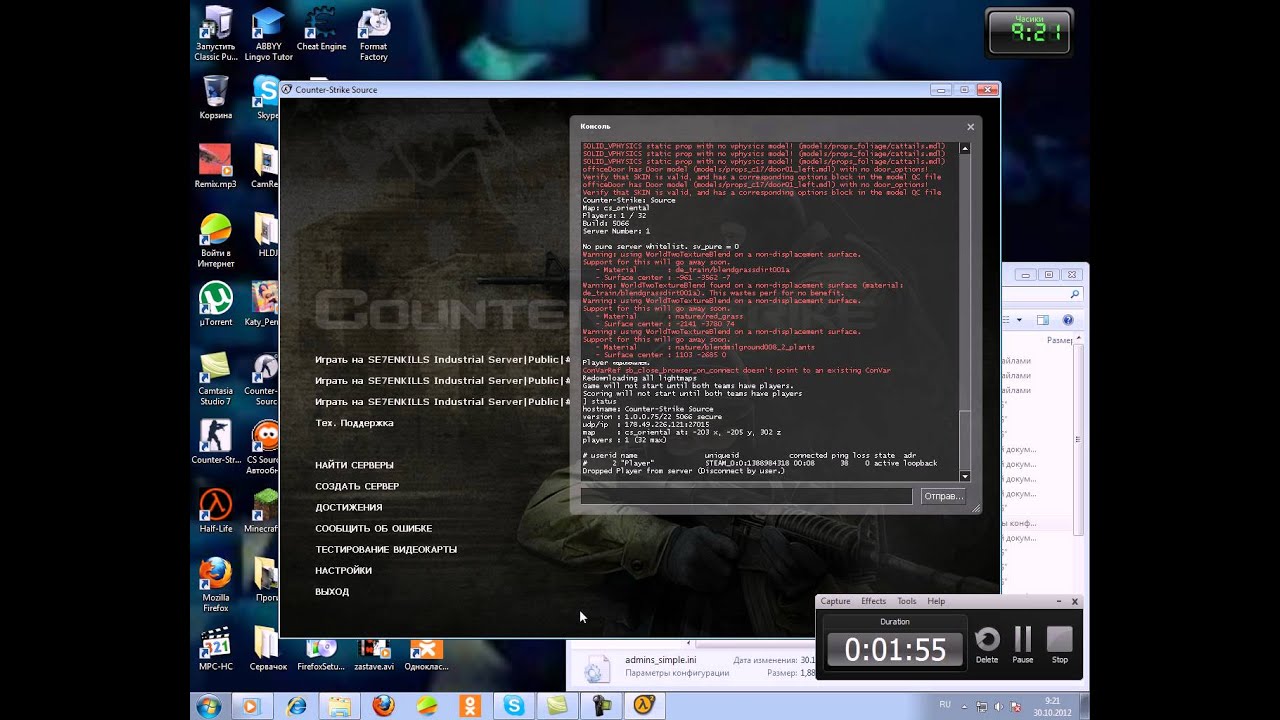1280x720 pixels.
Task: Click console scrollbar down arrow
Action: click(965, 477)
